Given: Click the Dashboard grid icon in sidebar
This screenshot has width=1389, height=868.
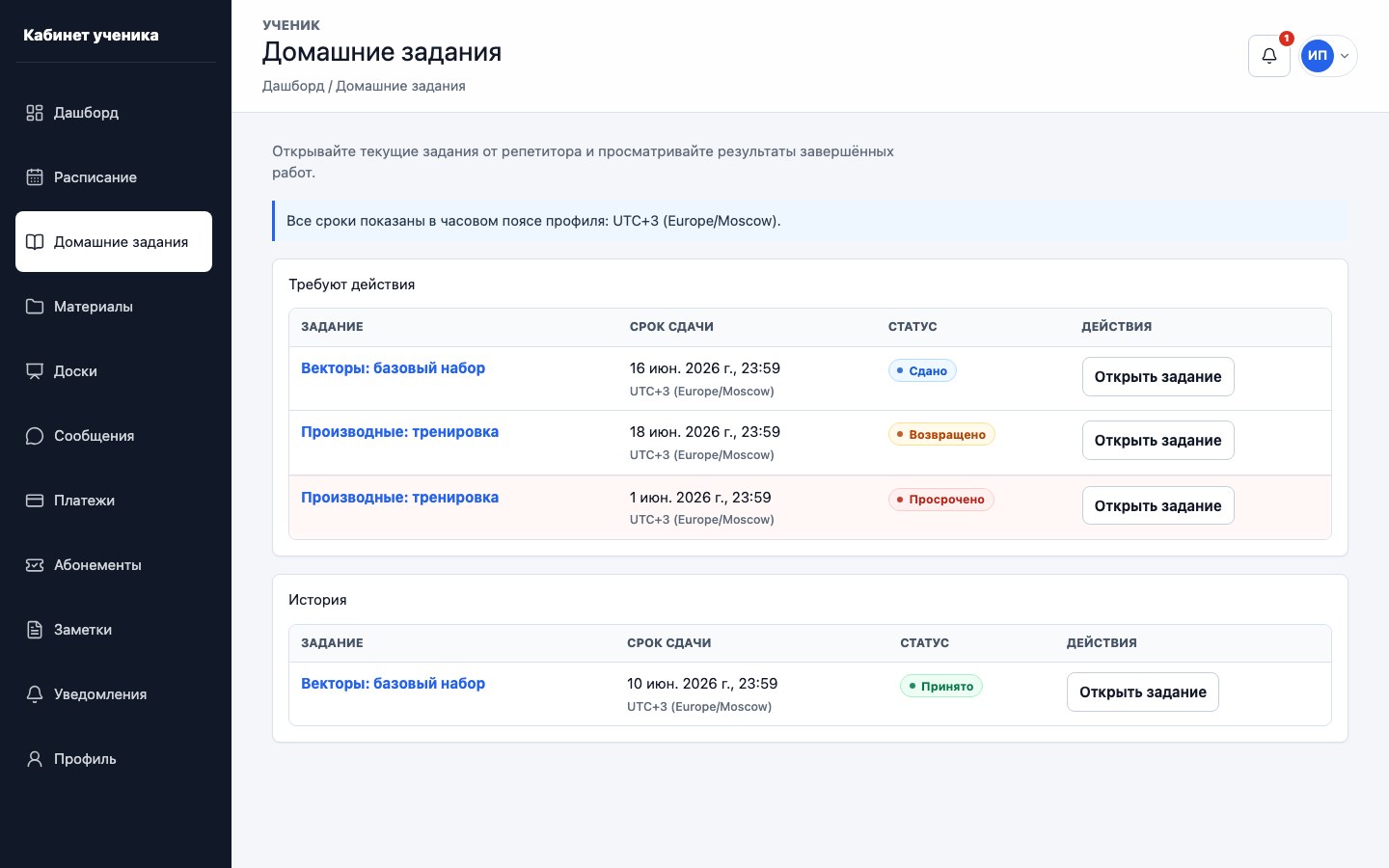Looking at the screenshot, I should pos(35,113).
